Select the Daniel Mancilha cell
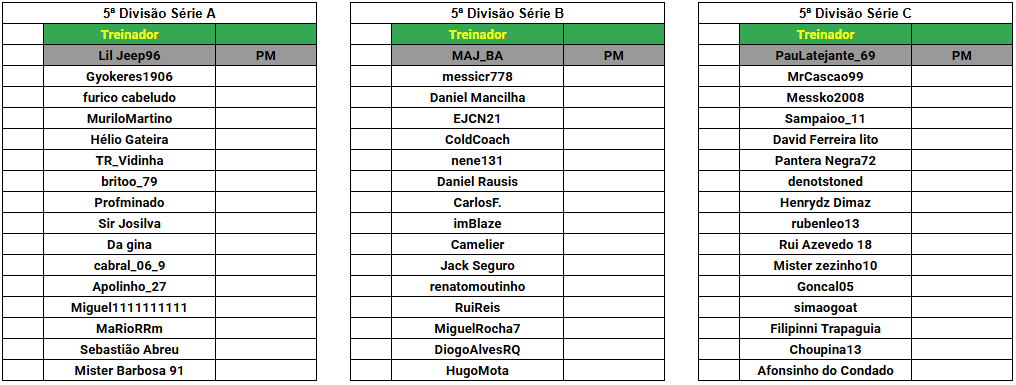The image size is (1016, 385). coord(478,98)
